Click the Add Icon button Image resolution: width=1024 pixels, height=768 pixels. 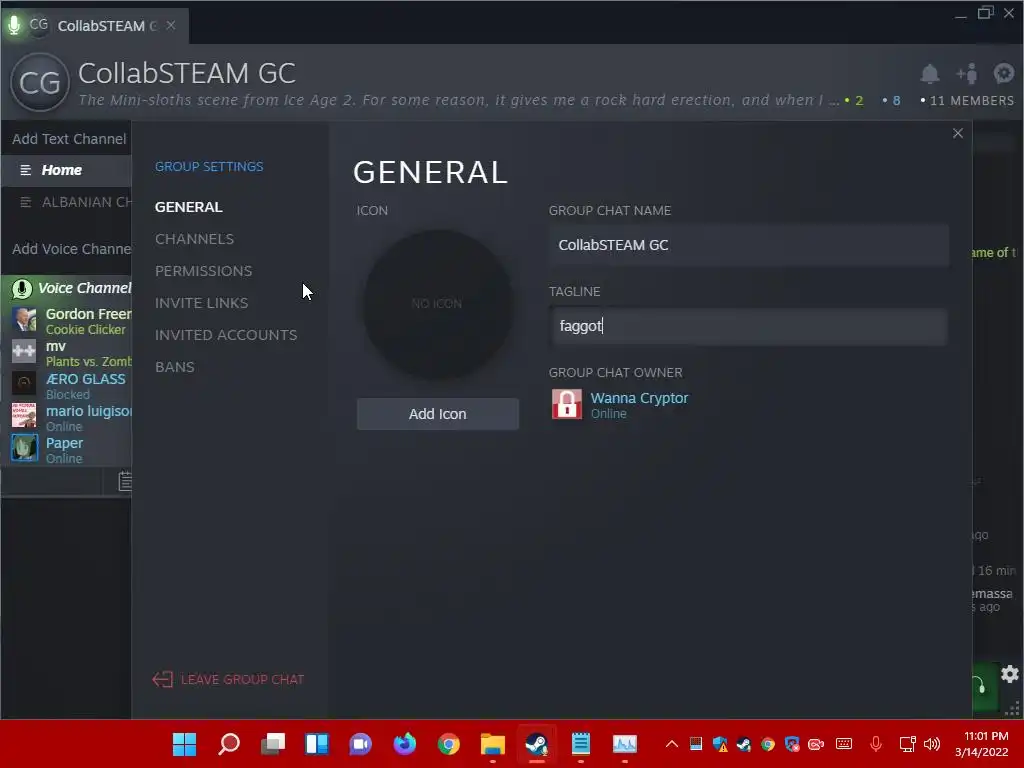[x=438, y=414]
